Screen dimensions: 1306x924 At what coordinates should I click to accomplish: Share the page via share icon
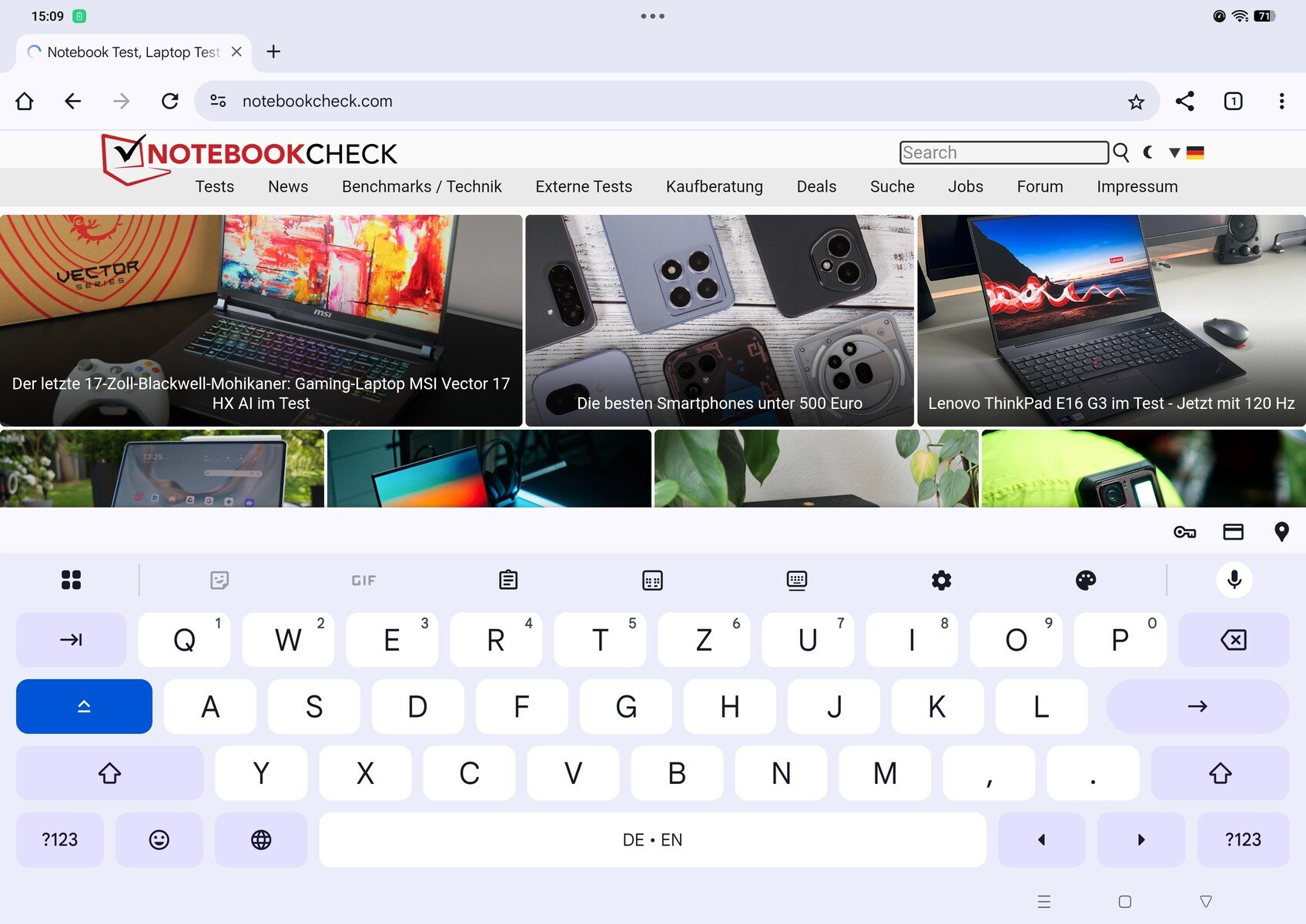coord(1185,101)
